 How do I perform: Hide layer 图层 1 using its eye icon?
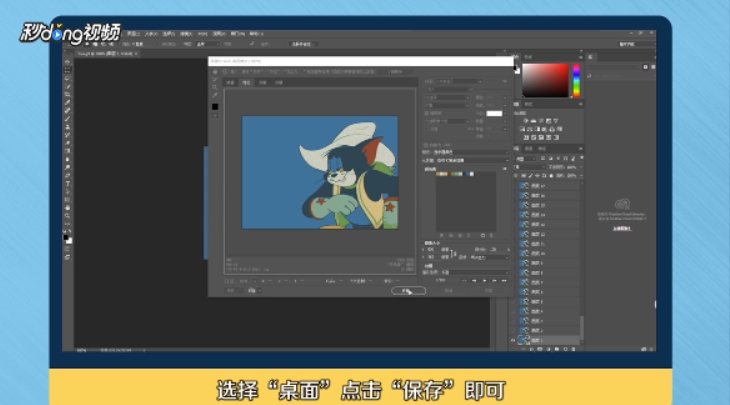(513, 340)
